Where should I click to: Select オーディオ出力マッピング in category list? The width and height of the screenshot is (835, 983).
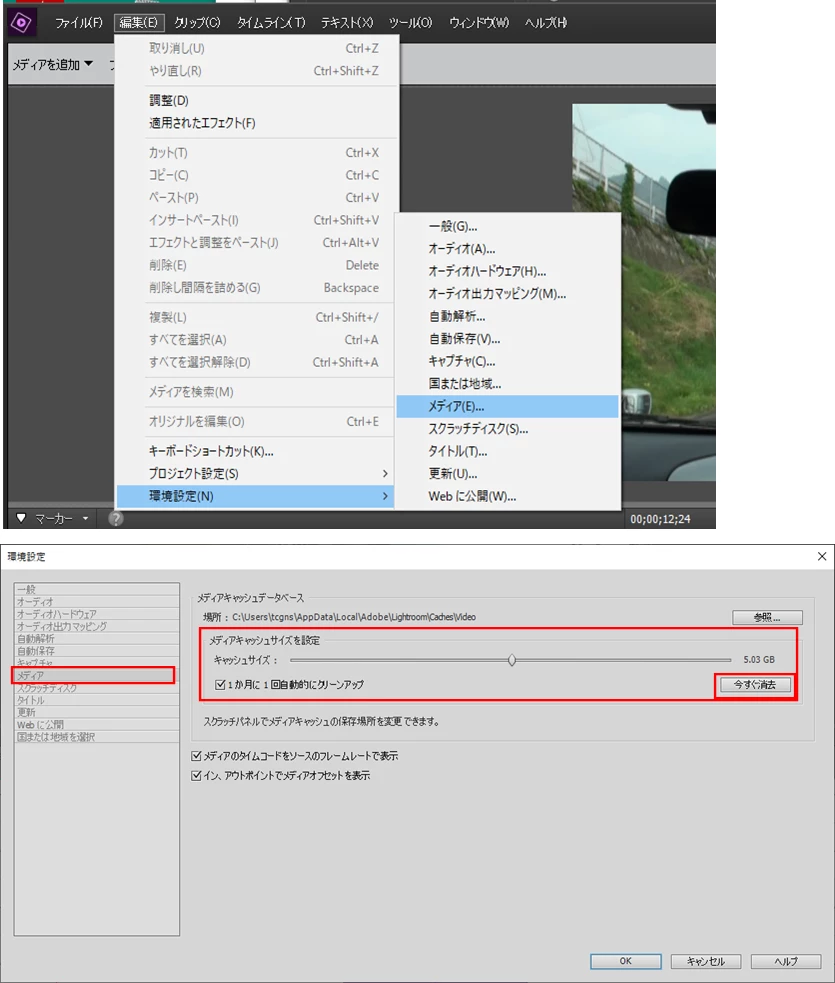click(x=97, y=626)
